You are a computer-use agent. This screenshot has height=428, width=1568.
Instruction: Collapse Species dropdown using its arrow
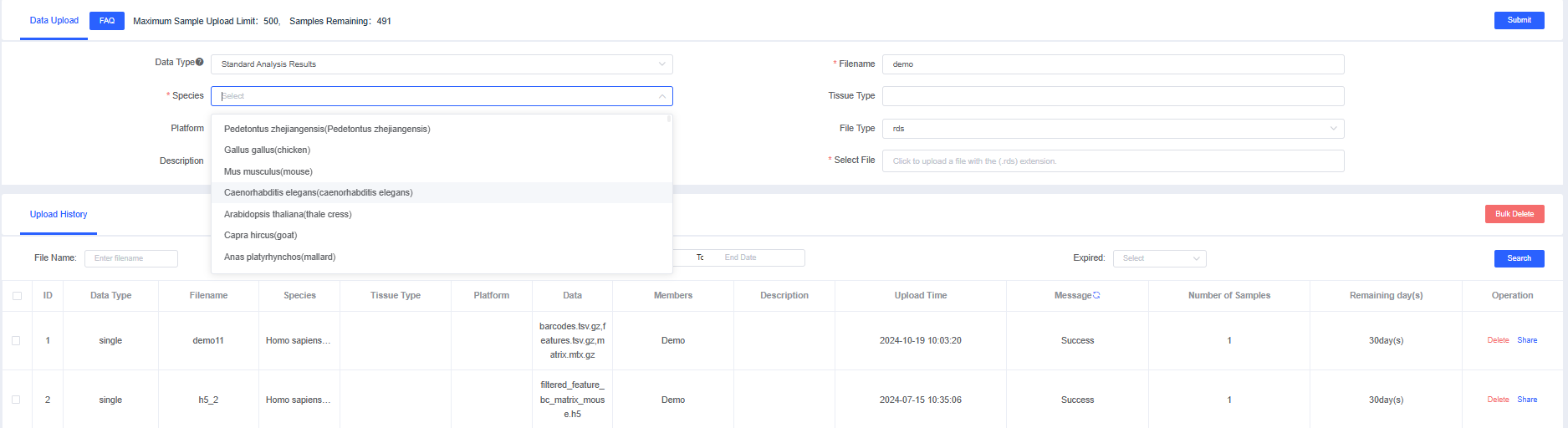pyautogui.click(x=661, y=96)
